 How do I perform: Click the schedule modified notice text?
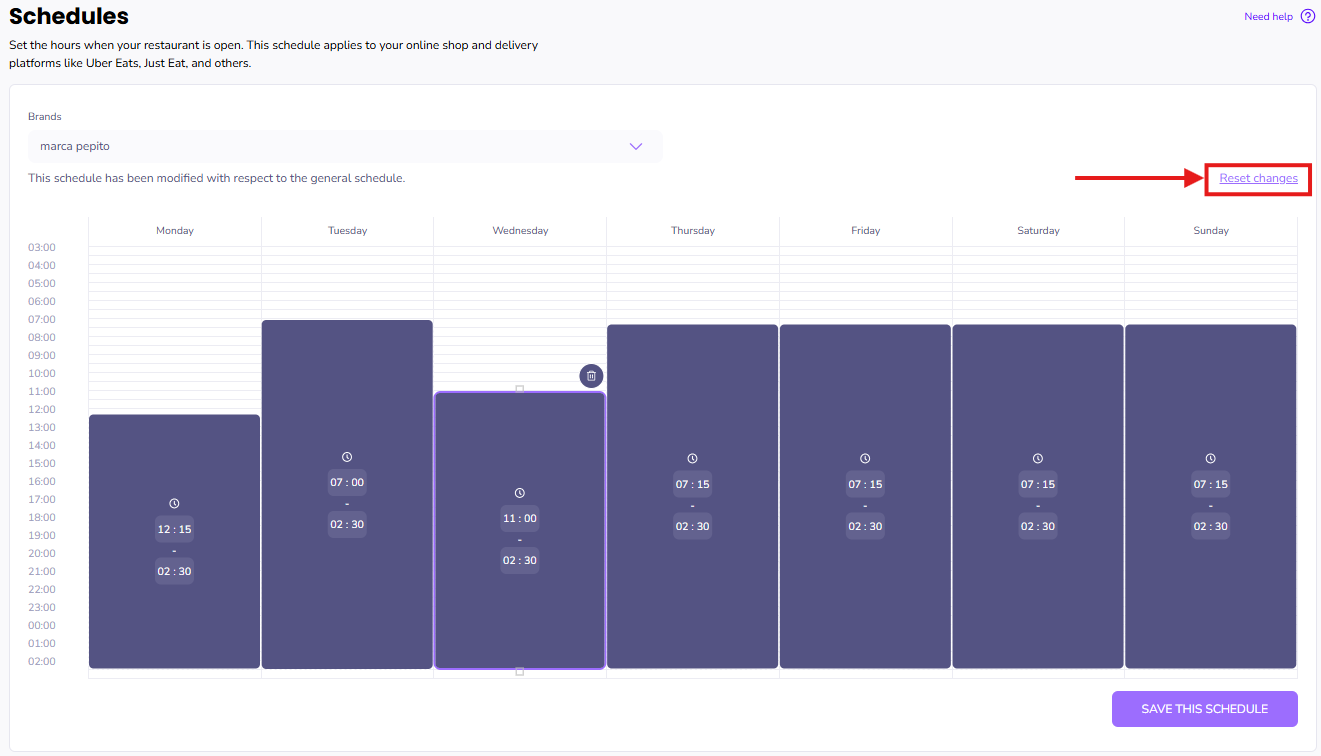[x=217, y=178]
